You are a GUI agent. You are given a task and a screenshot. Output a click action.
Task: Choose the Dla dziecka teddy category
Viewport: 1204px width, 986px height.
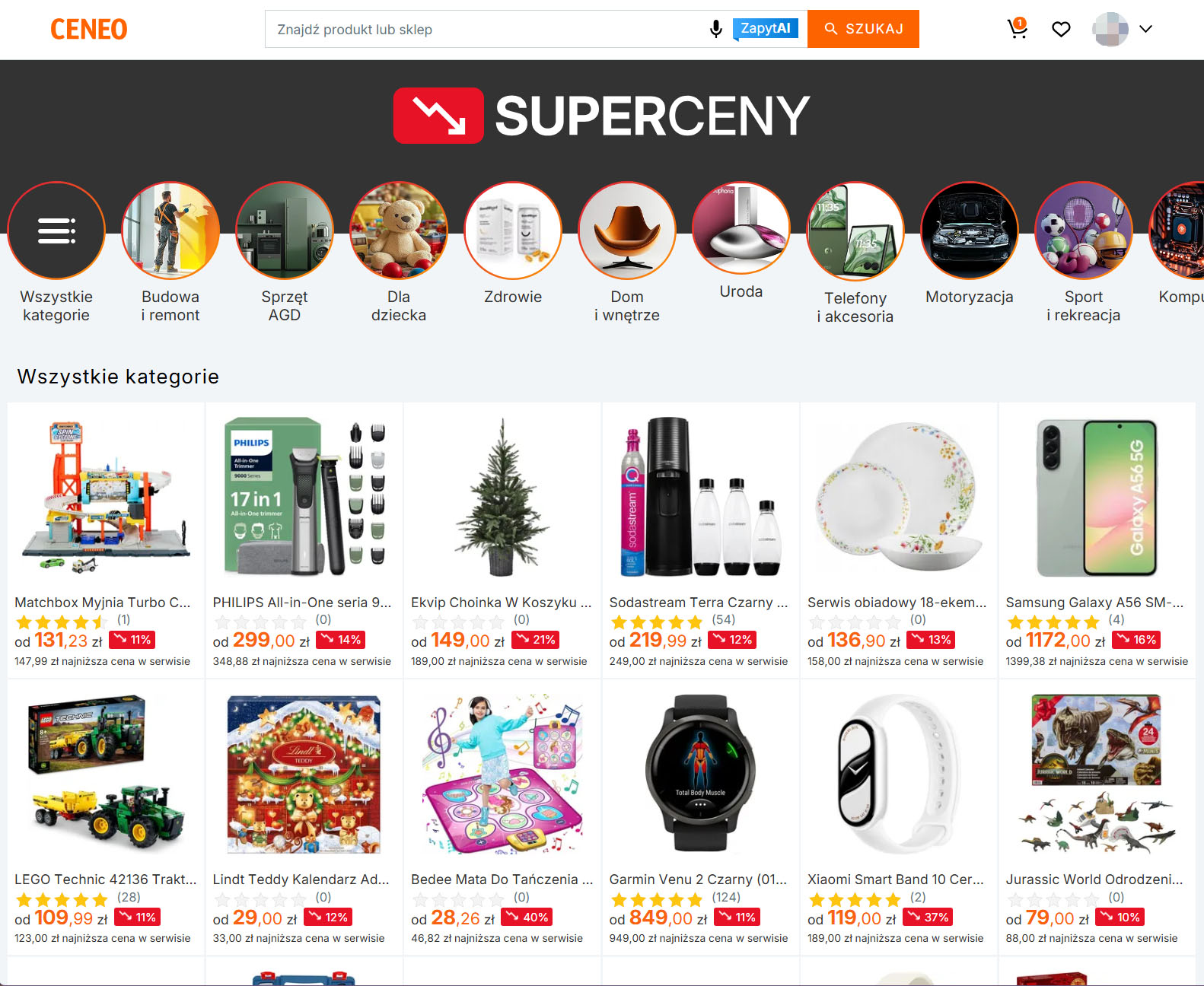tap(399, 231)
